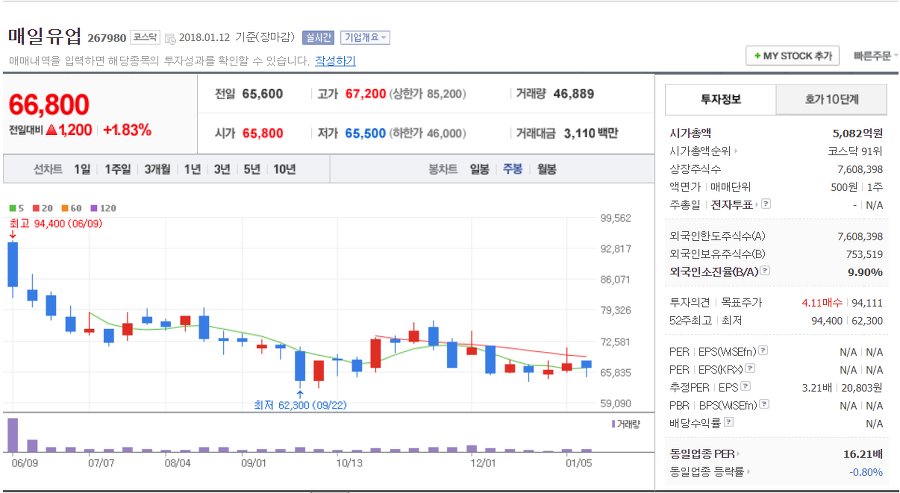Click the green 5-day moving average legend square
Screen dimensions: 900x493
(13, 208)
